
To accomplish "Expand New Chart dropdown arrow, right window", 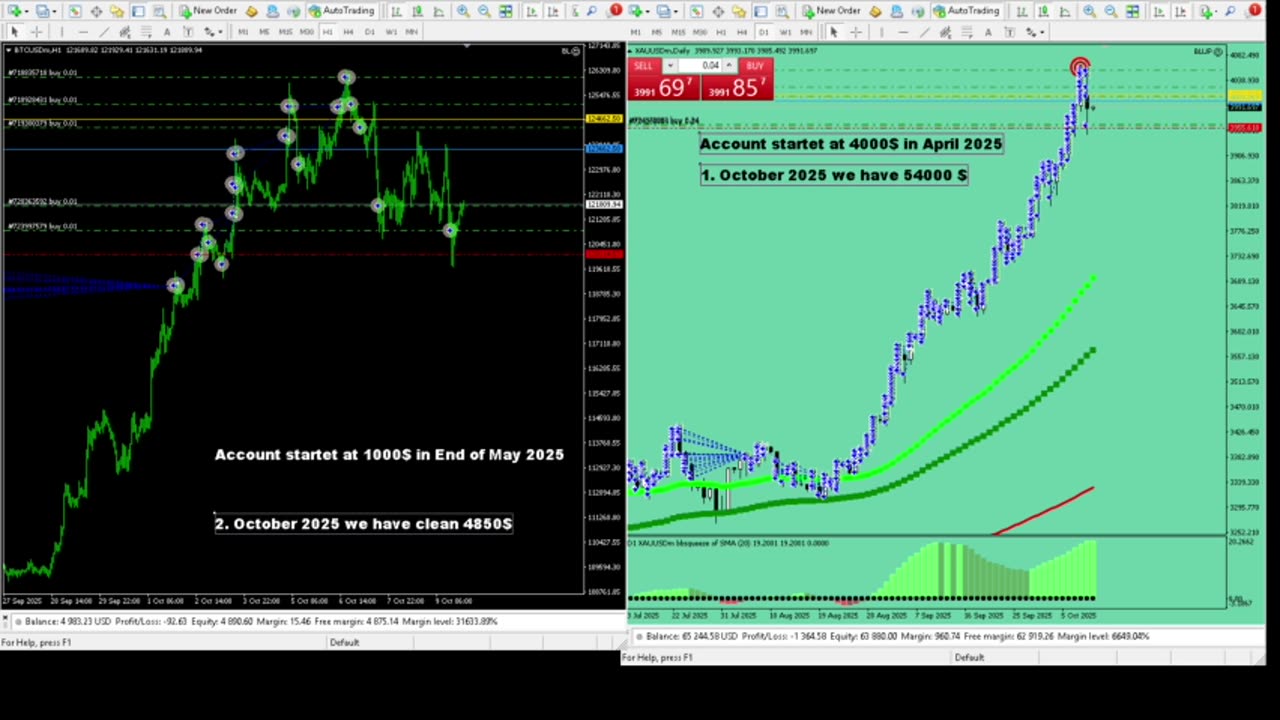I will coord(647,11).
